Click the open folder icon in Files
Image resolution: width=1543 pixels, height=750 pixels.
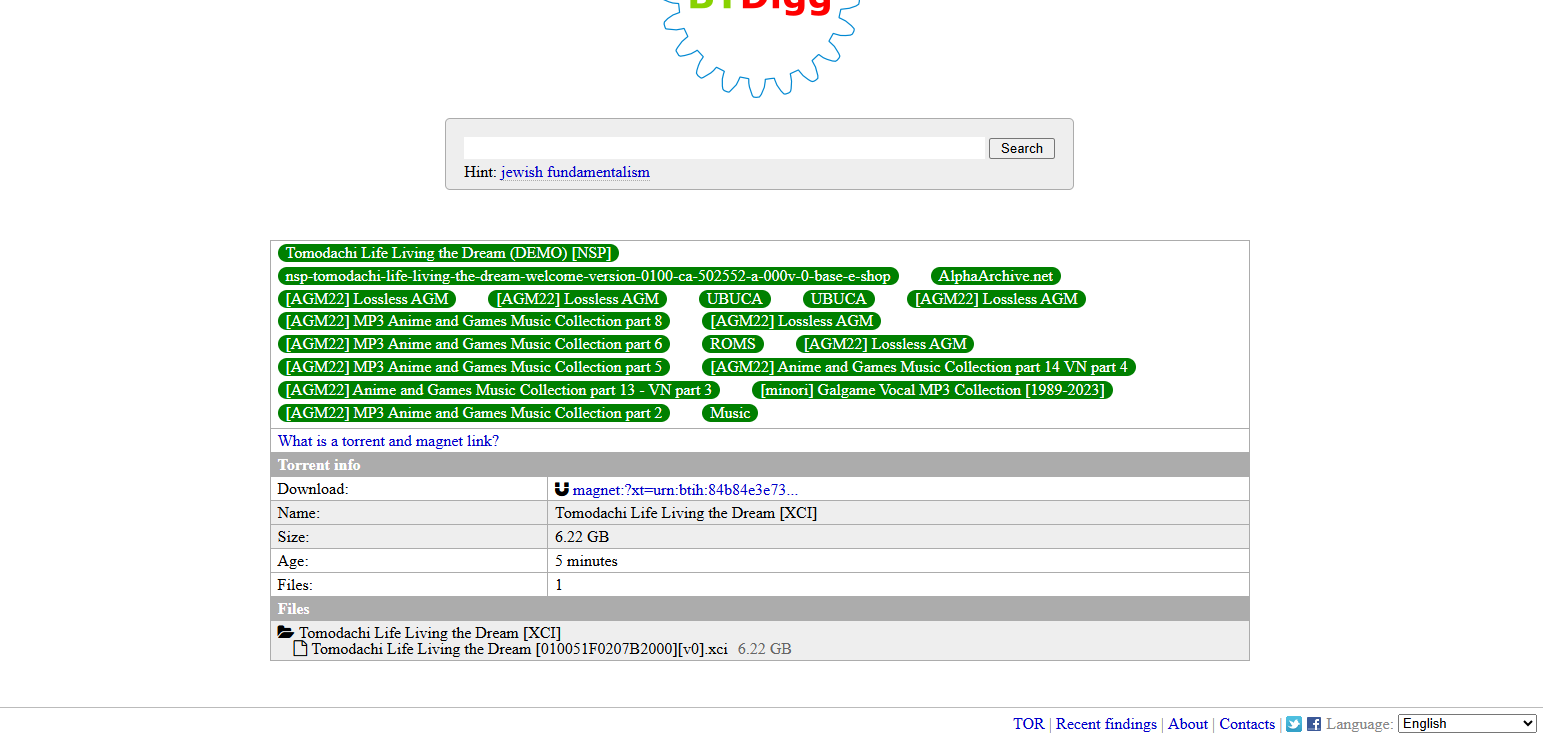click(x=286, y=633)
